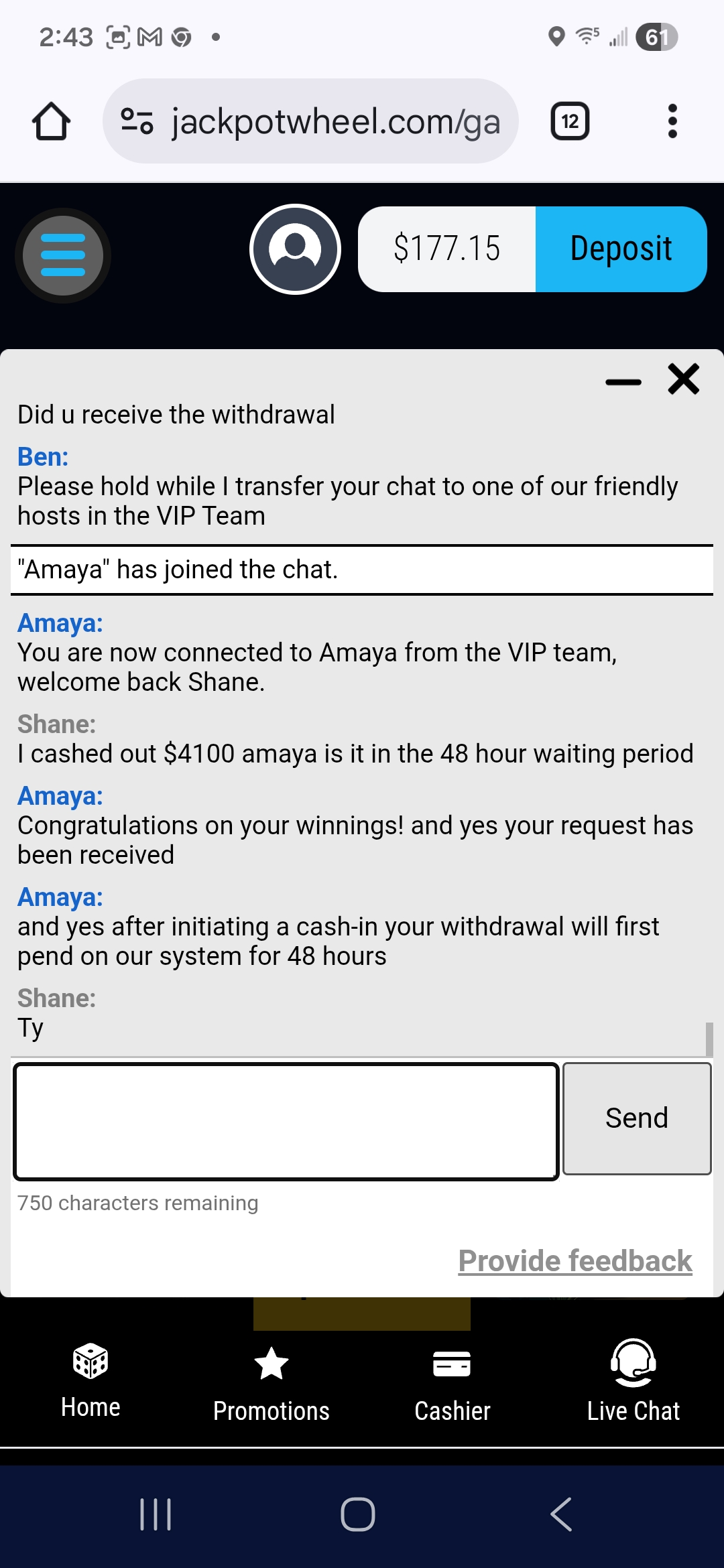Image resolution: width=724 pixels, height=1568 pixels.
Task: Minimize the live chat window
Action: pos(623,382)
